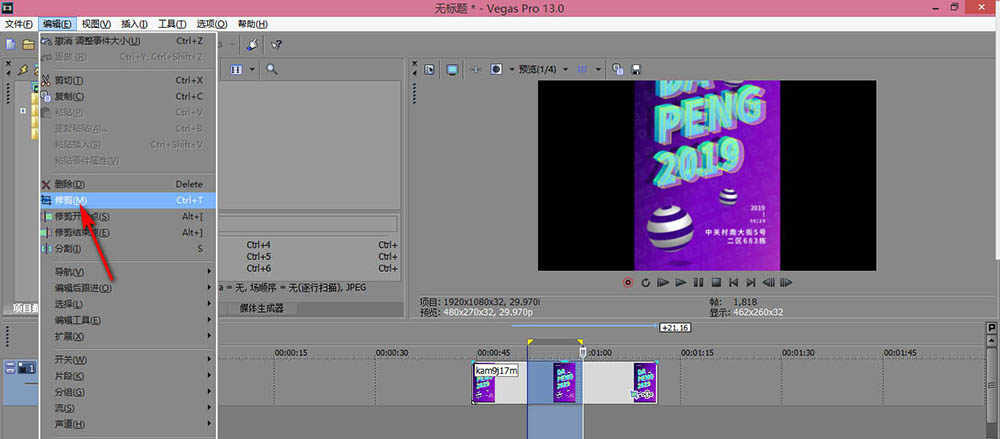
Task: Click the flashlight icon in main toolbar
Action: (252, 45)
